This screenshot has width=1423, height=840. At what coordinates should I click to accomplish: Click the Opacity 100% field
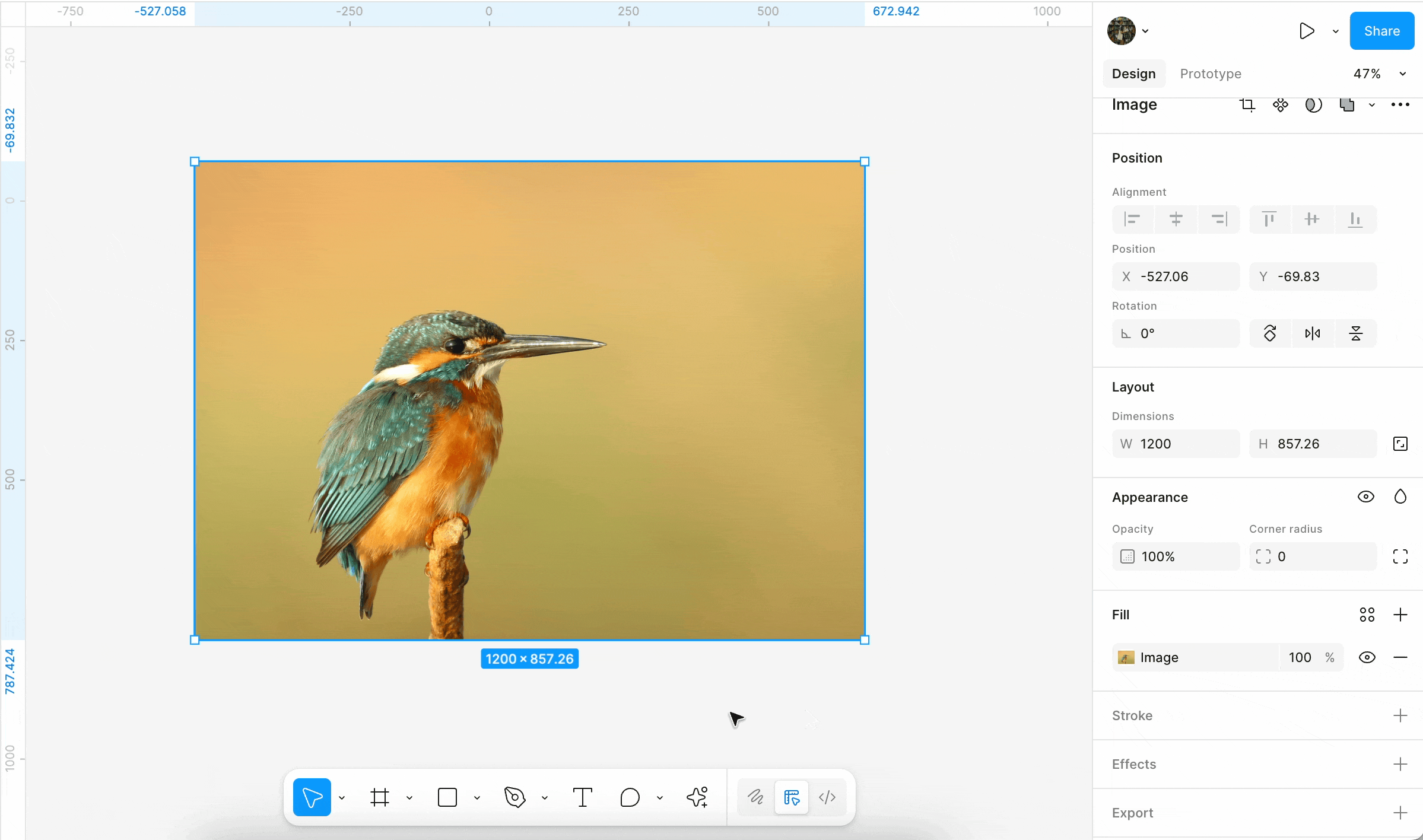(x=1176, y=556)
